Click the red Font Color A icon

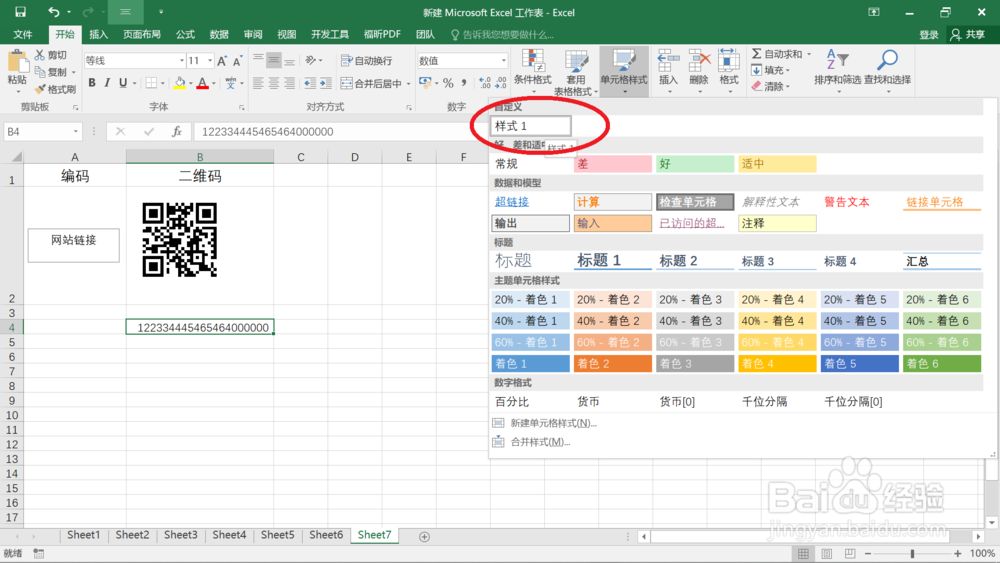click(x=203, y=83)
